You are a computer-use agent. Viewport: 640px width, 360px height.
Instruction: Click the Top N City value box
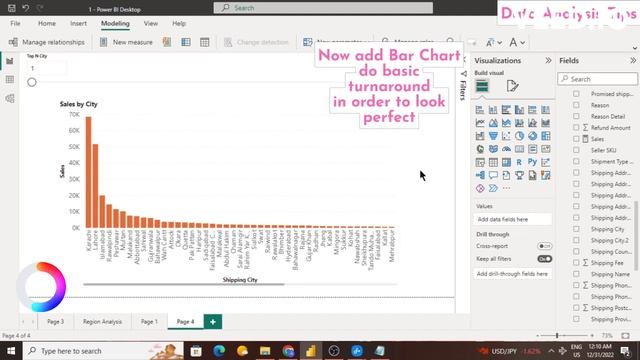(47, 68)
